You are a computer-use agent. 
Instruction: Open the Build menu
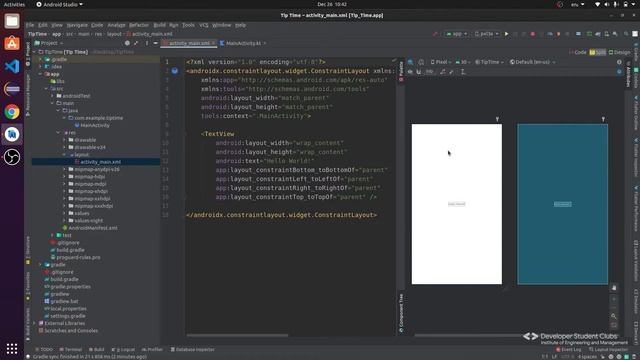159,25
